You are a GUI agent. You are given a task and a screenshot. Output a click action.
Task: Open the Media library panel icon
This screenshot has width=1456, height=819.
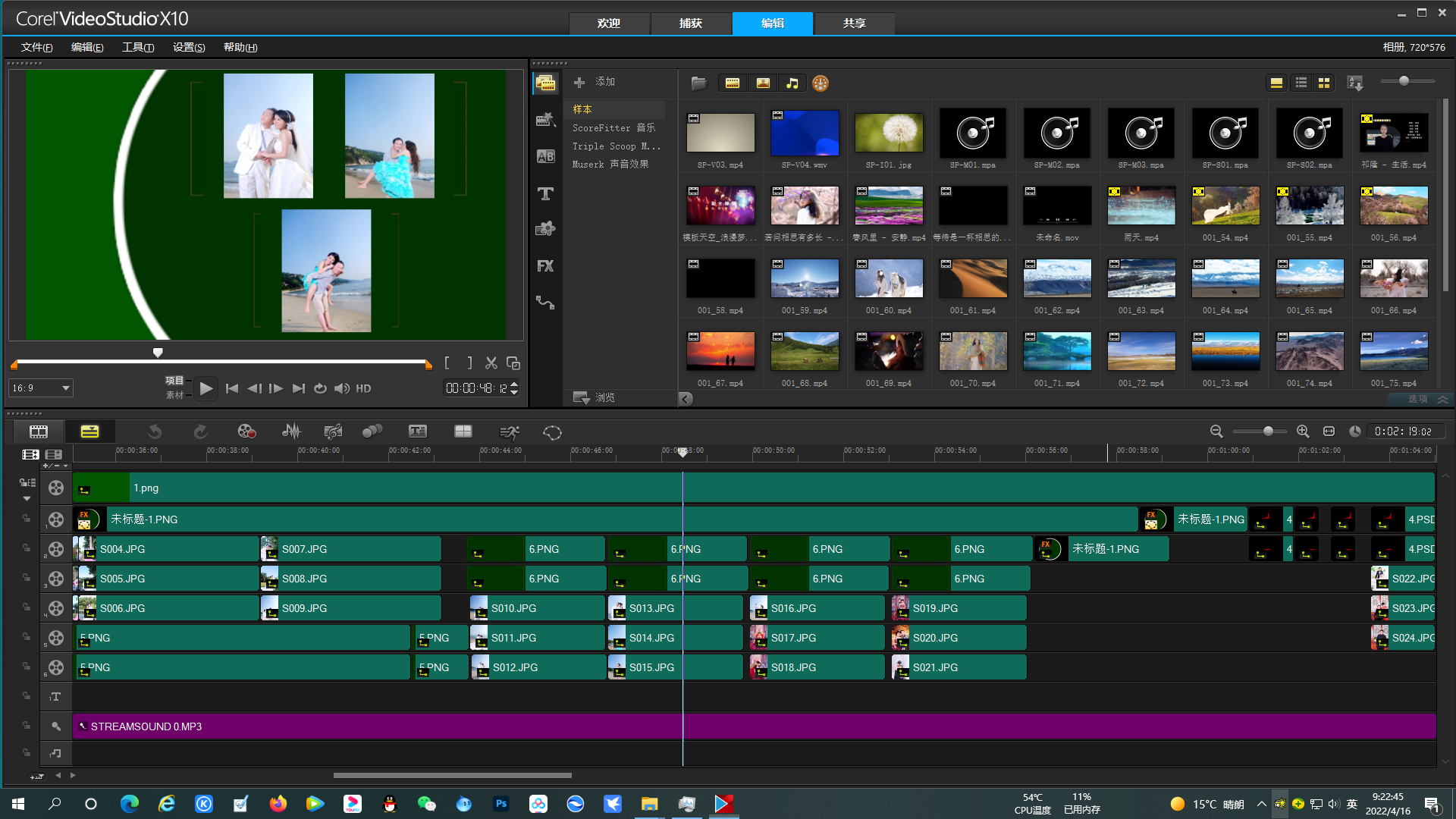(x=545, y=83)
